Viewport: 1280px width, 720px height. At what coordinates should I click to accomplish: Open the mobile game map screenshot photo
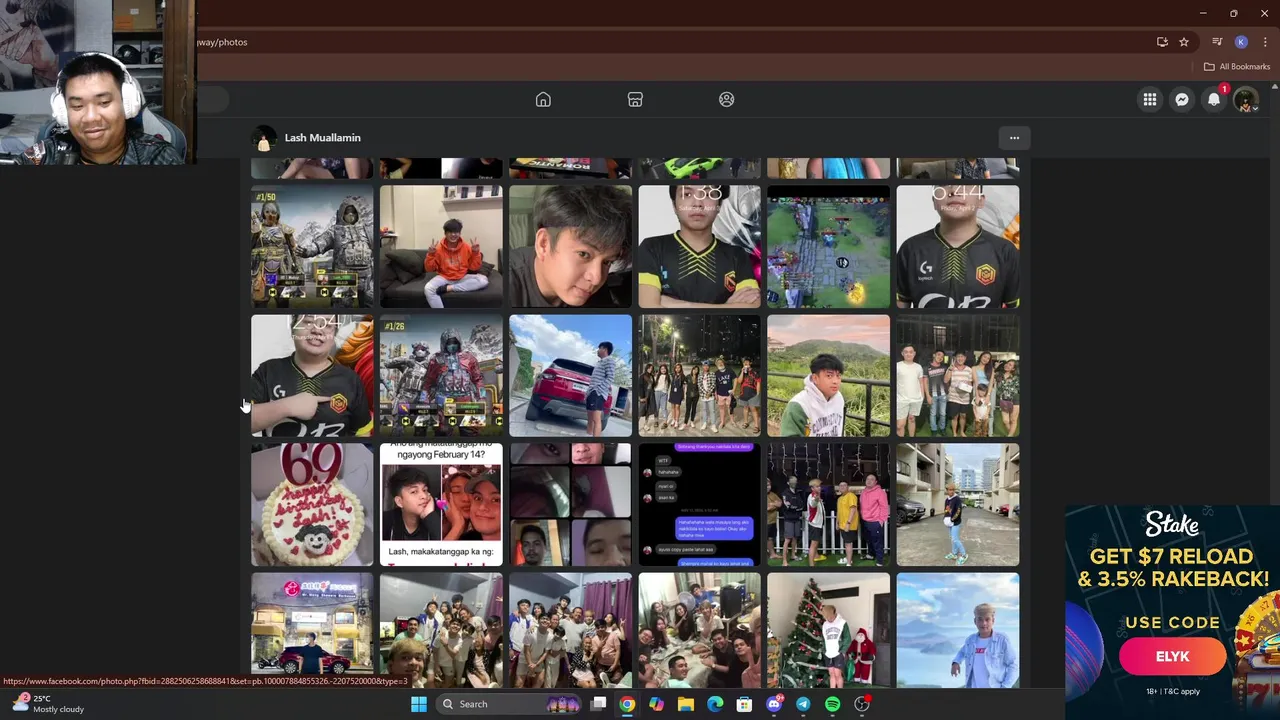(x=828, y=246)
